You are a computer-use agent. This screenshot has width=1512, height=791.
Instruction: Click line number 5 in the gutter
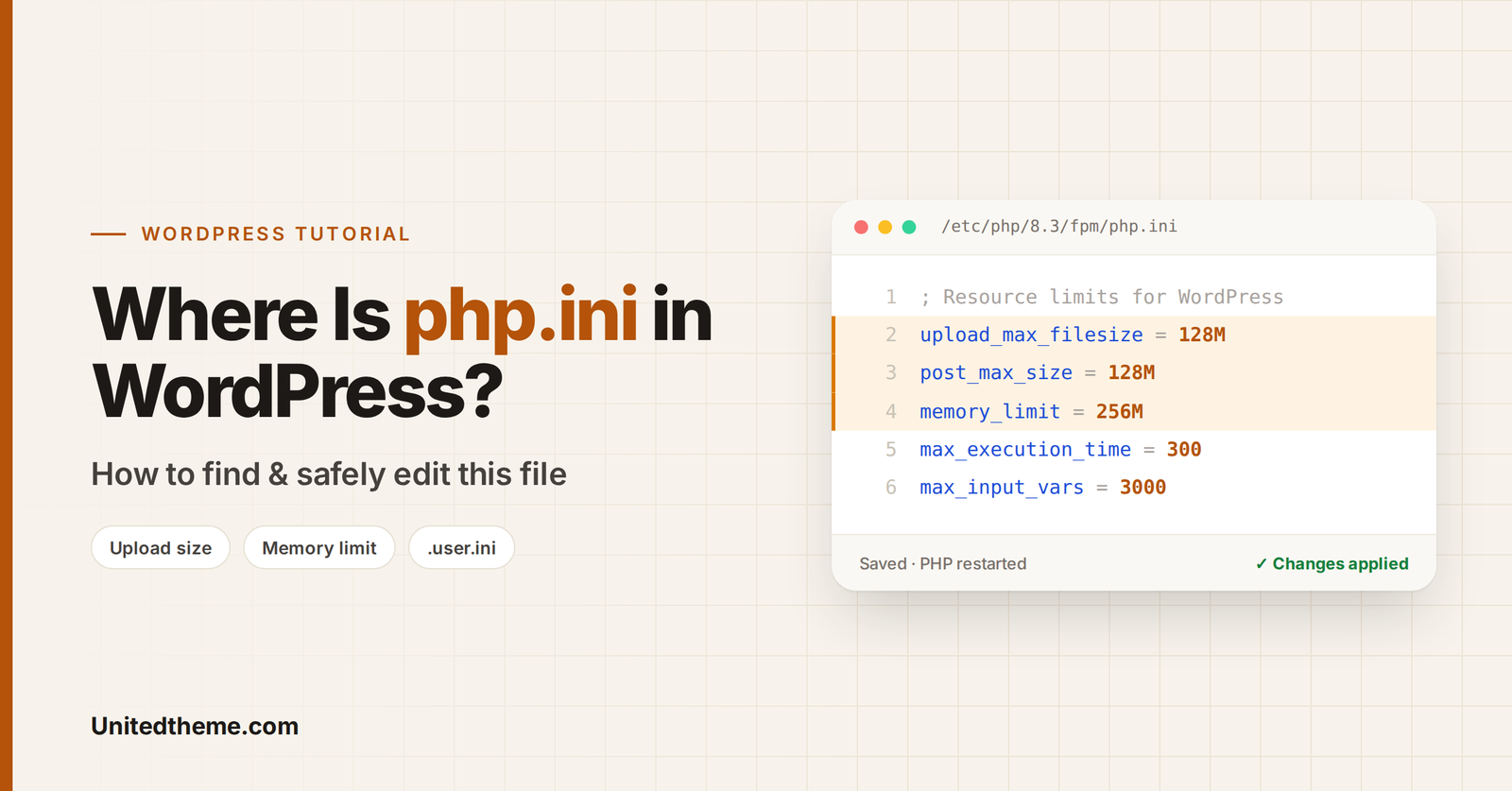click(891, 450)
